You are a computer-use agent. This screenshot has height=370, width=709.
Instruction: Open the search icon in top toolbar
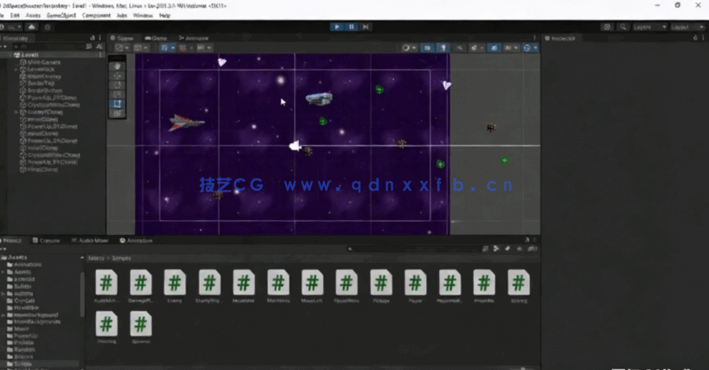tap(623, 27)
